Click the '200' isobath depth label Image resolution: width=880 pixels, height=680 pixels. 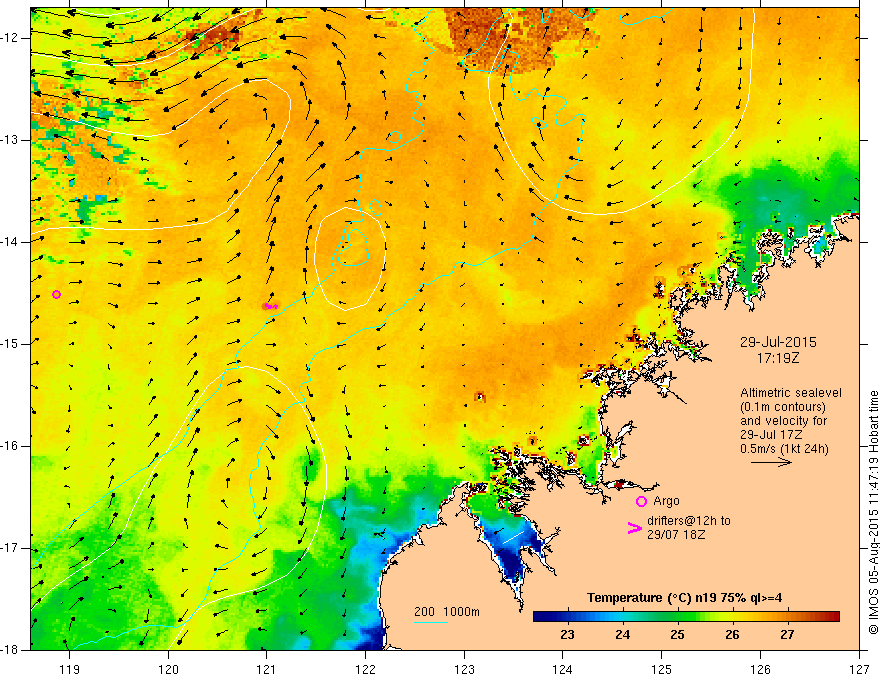tap(424, 612)
